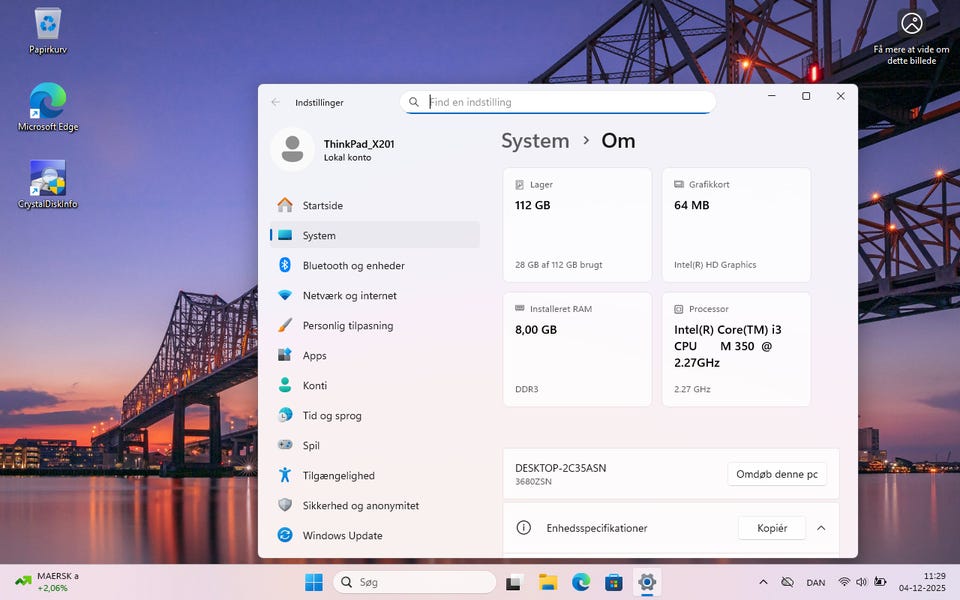Viewport: 960px width, 600px height.
Task: Go to Netværk og internet
Action: [x=349, y=296]
